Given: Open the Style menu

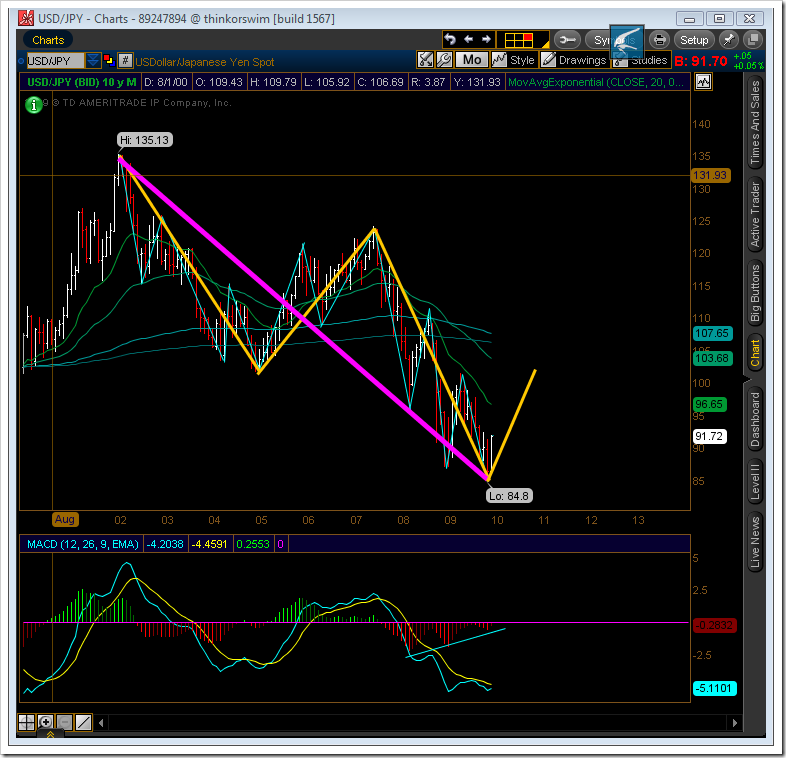Looking at the screenshot, I should [x=514, y=60].
